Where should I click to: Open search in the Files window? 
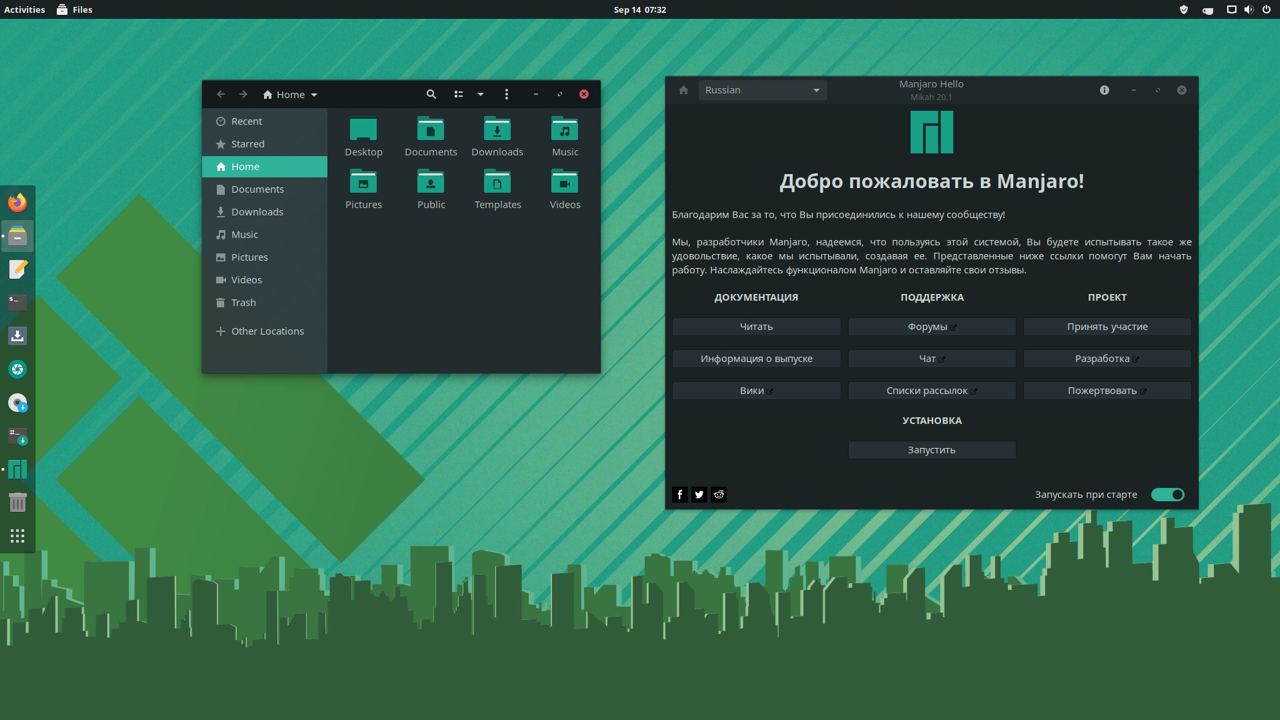[431, 94]
